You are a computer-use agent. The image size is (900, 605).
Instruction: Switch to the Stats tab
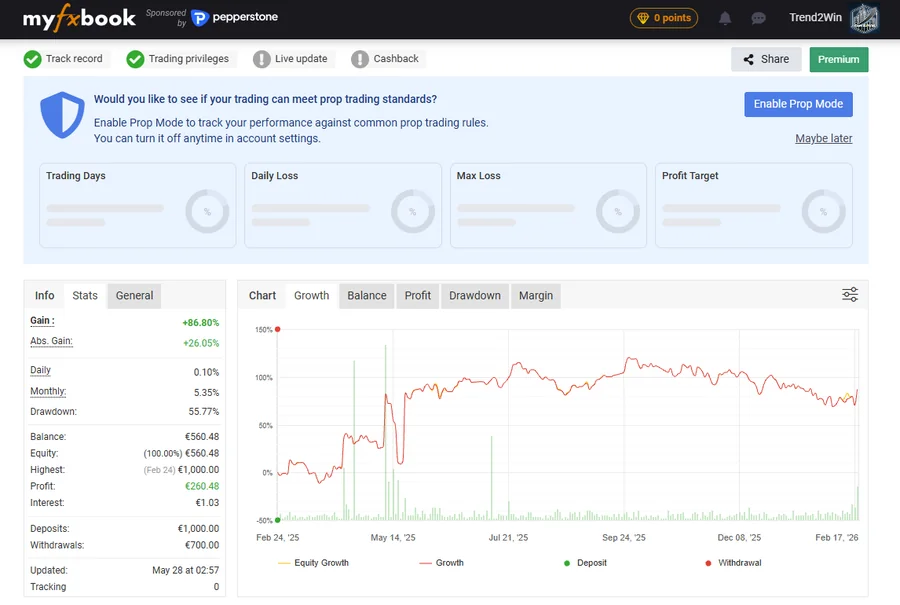85,296
